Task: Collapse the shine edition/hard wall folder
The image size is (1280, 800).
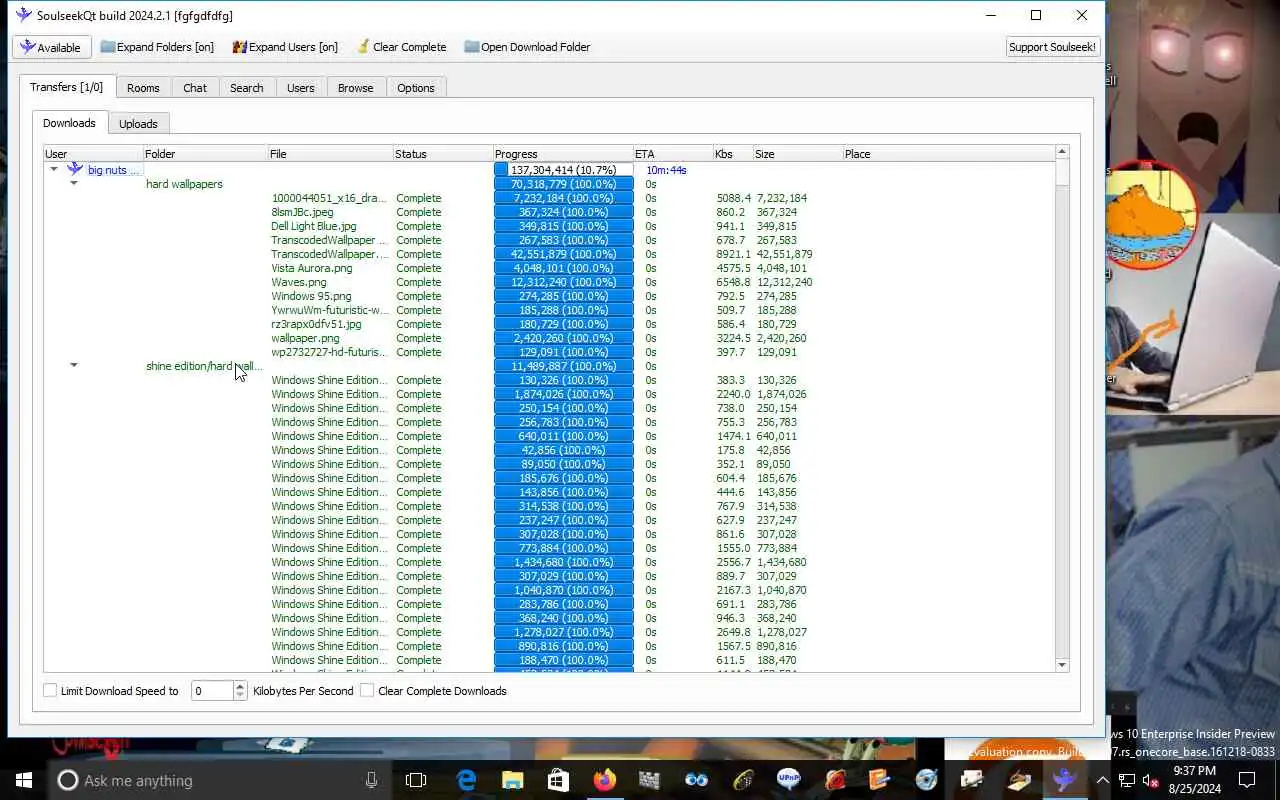Action: pyautogui.click(x=74, y=365)
